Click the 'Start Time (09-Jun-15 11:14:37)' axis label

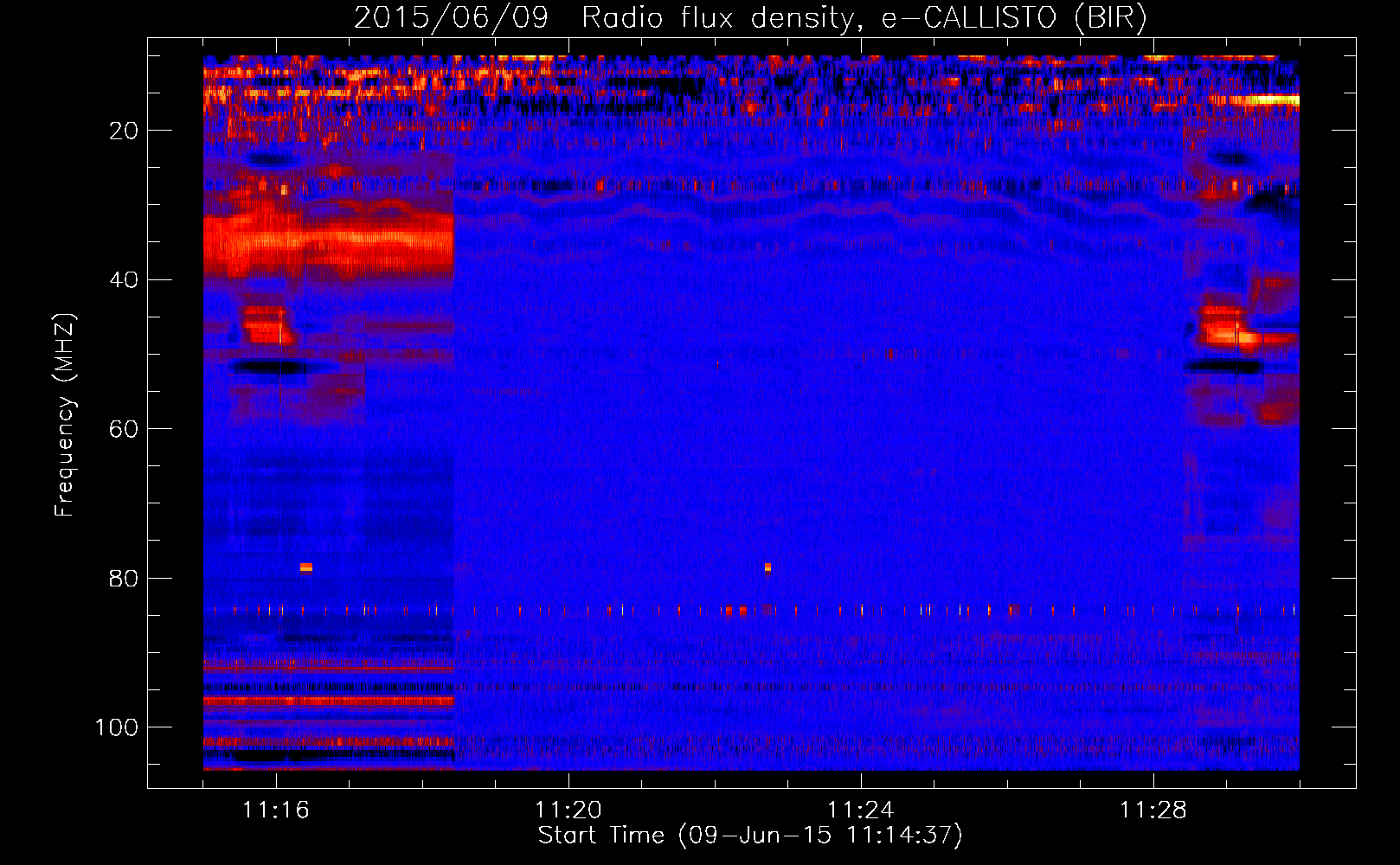(750, 836)
